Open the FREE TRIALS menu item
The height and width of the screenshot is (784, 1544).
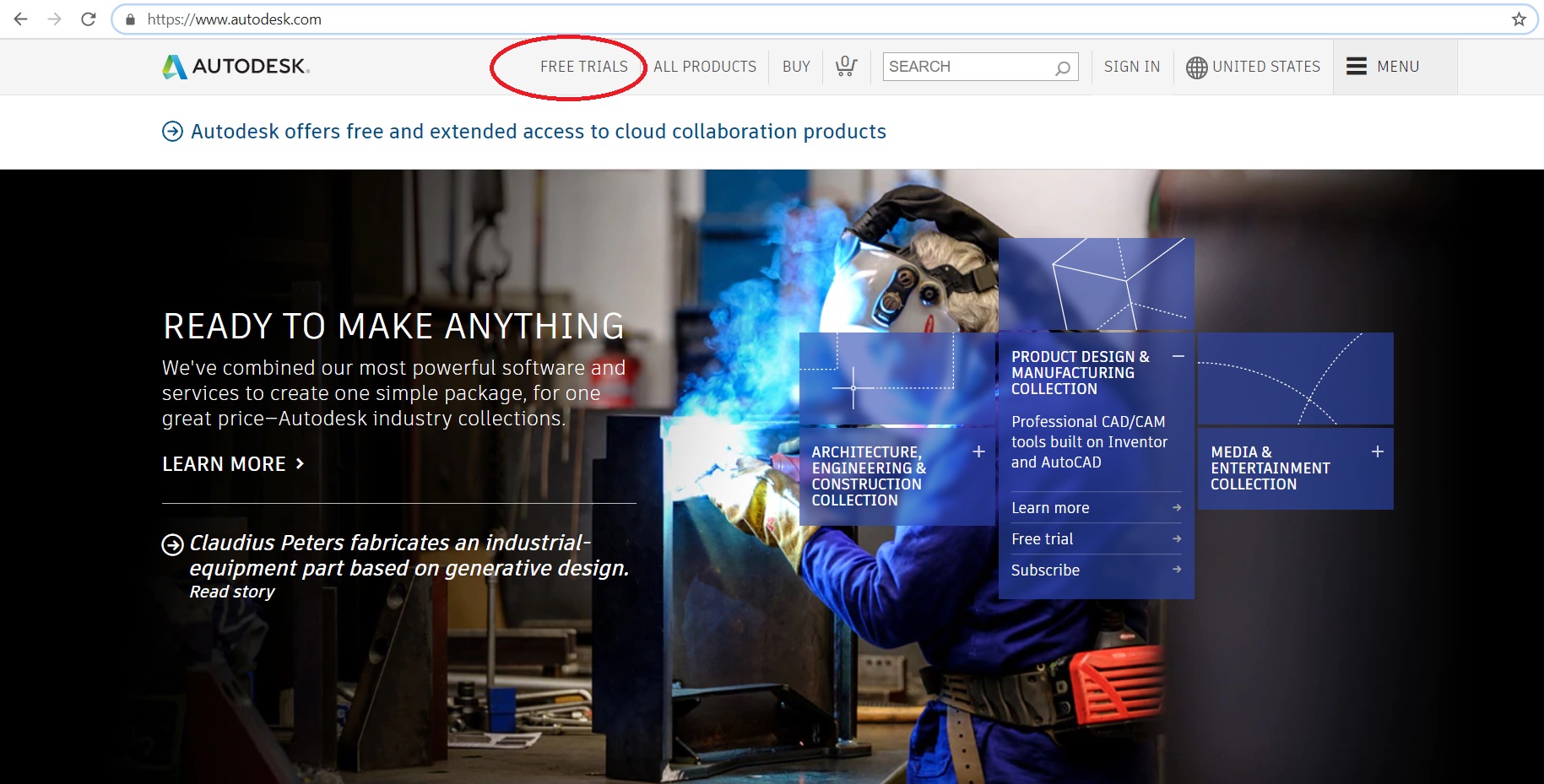click(x=583, y=67)
